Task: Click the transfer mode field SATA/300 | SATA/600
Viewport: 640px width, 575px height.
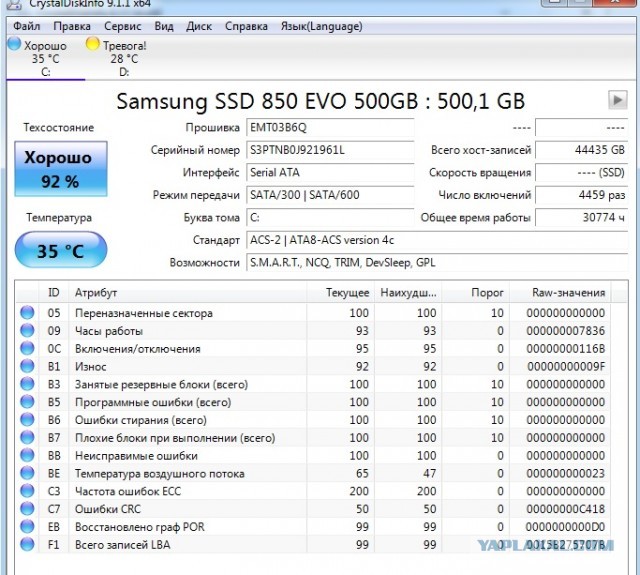Action: [330, 195]
